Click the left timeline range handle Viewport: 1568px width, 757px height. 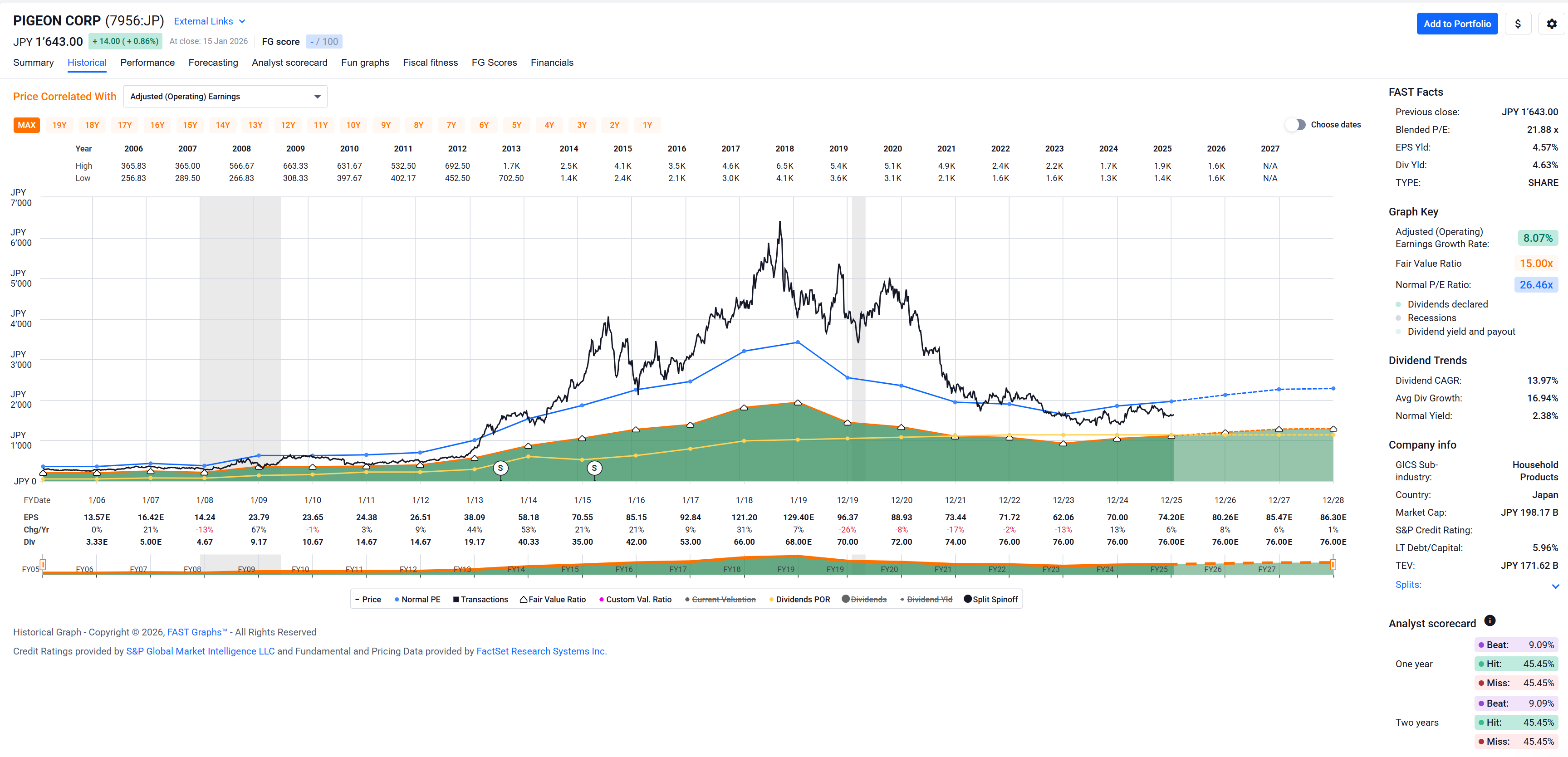click(43, 564)
